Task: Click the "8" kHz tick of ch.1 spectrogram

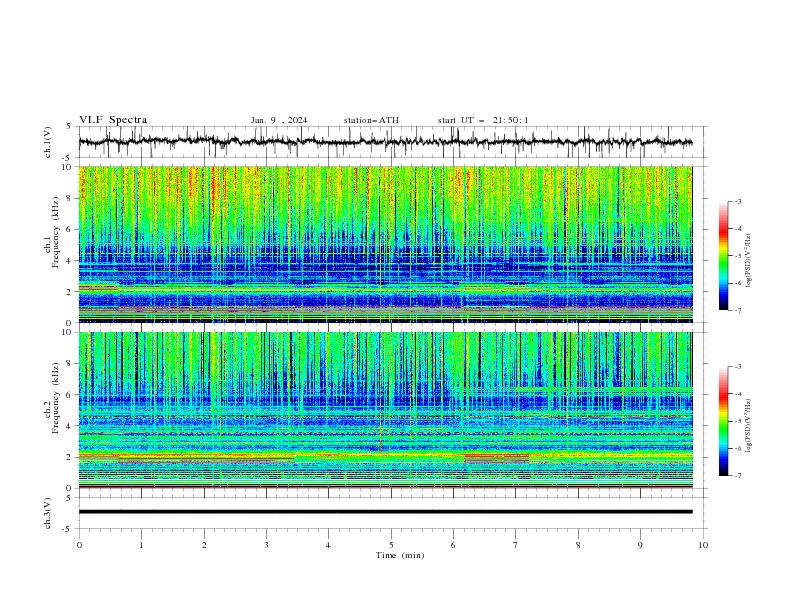Action: click(70, 198)
